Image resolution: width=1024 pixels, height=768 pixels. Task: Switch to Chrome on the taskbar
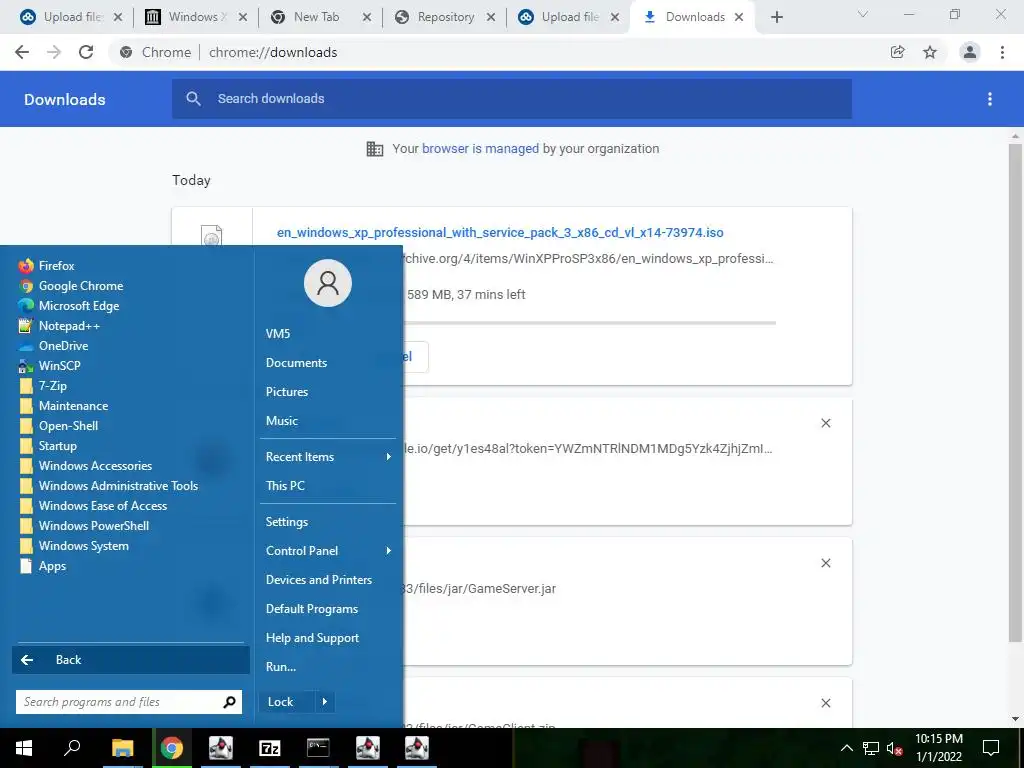tap(172, 748)
